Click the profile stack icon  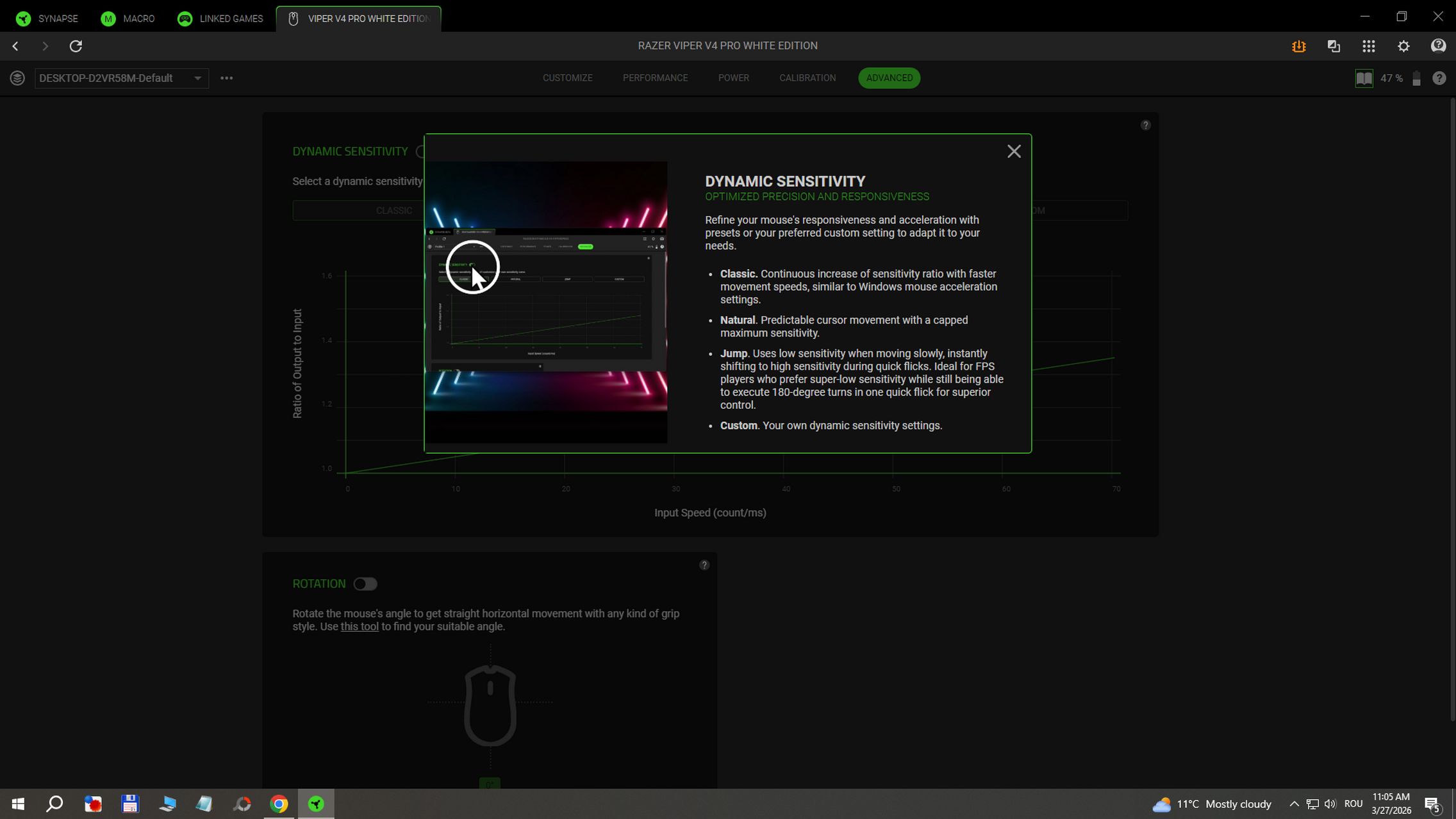[x=17, y=78]
